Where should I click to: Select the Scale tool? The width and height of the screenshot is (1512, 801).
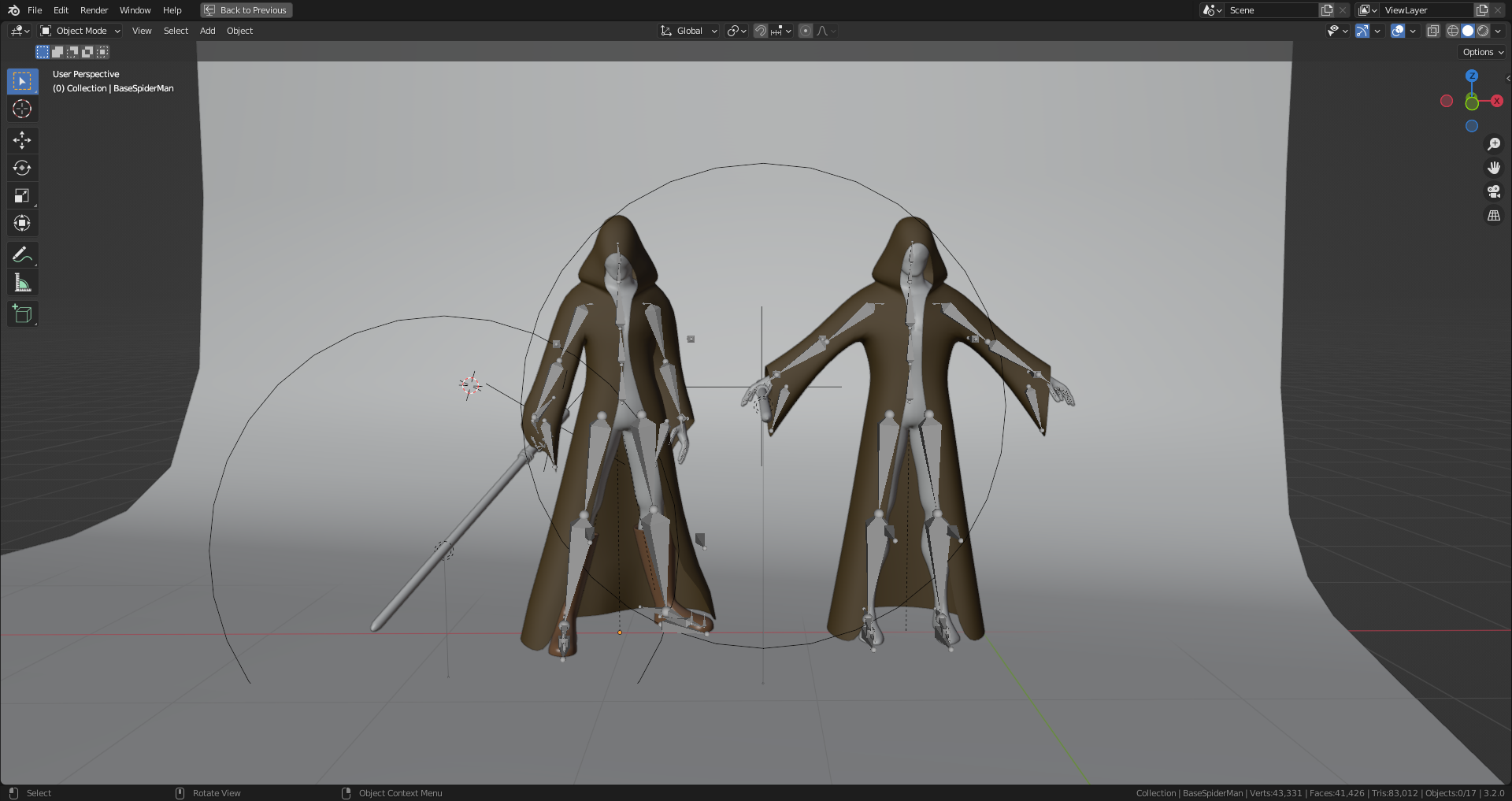click(22, 195)
